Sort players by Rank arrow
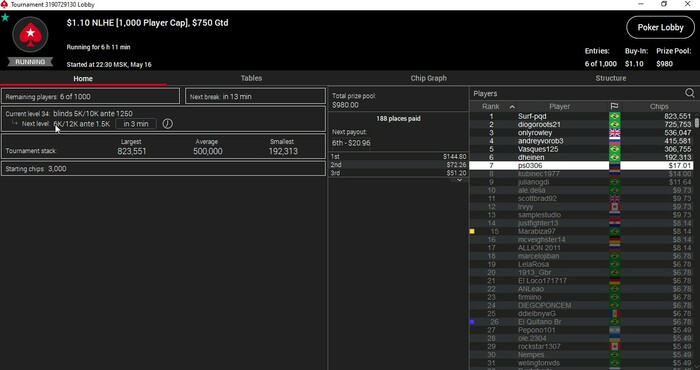The height and width of the screenshot is (370, 700). click(x=512, y=107)
